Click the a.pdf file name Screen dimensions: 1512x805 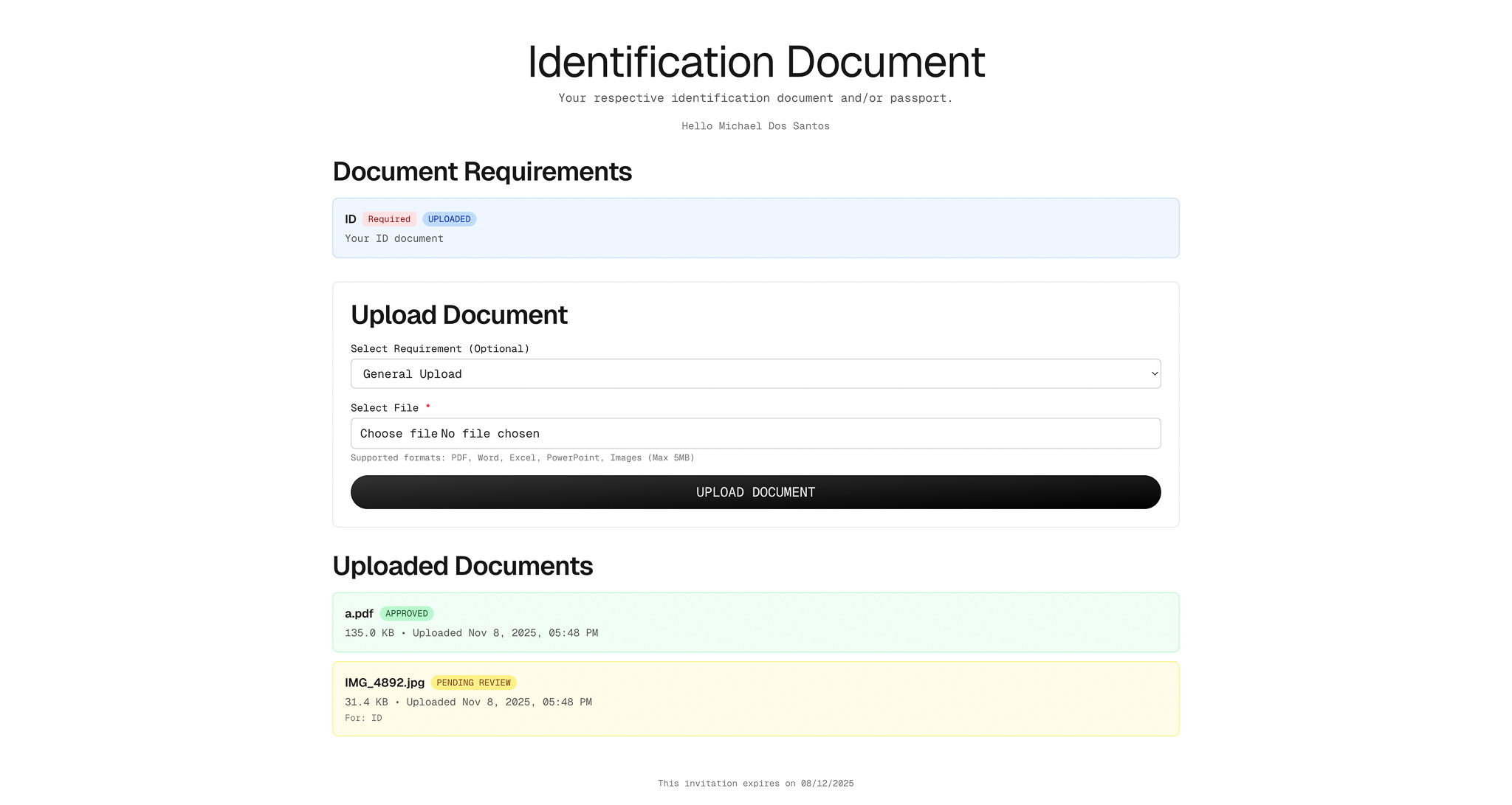pyautogui.click(x=359, y=613)
